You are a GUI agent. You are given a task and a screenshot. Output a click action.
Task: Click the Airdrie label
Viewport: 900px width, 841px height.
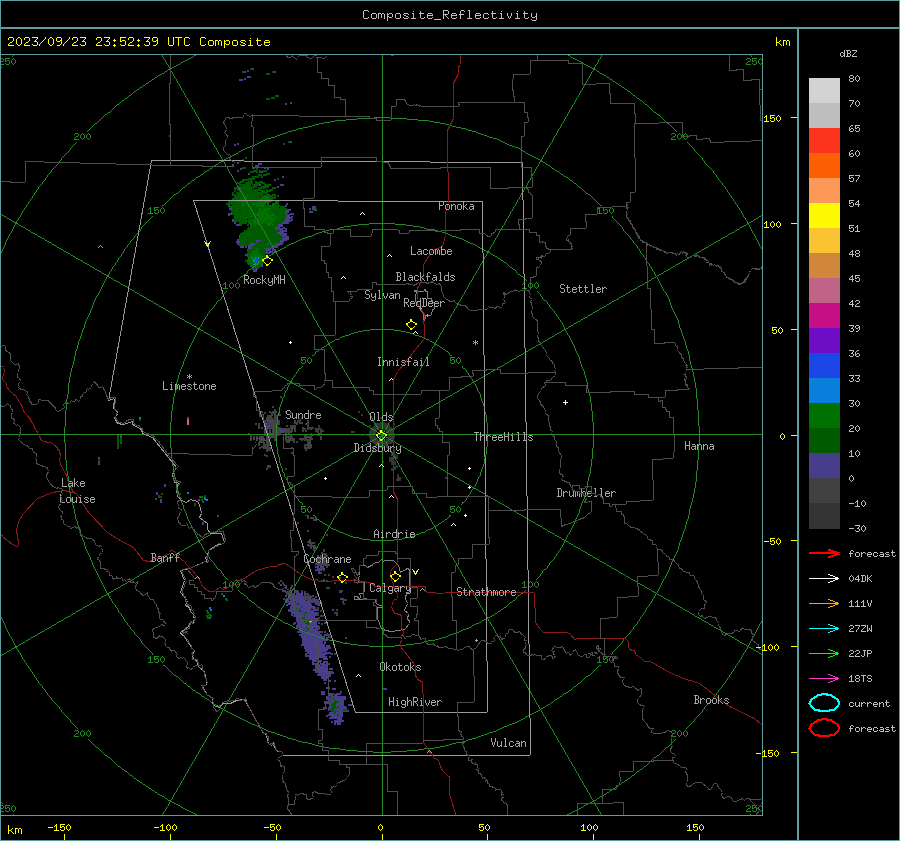(x=394, y=534)
